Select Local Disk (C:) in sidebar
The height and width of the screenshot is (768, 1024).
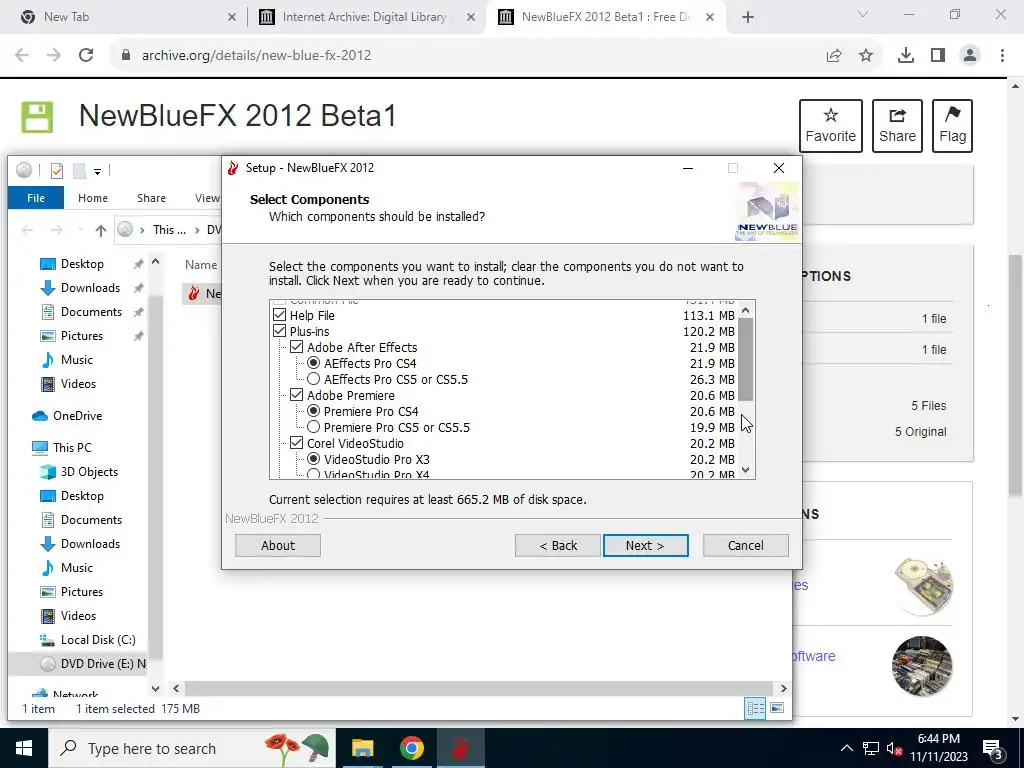pos(98,640)
